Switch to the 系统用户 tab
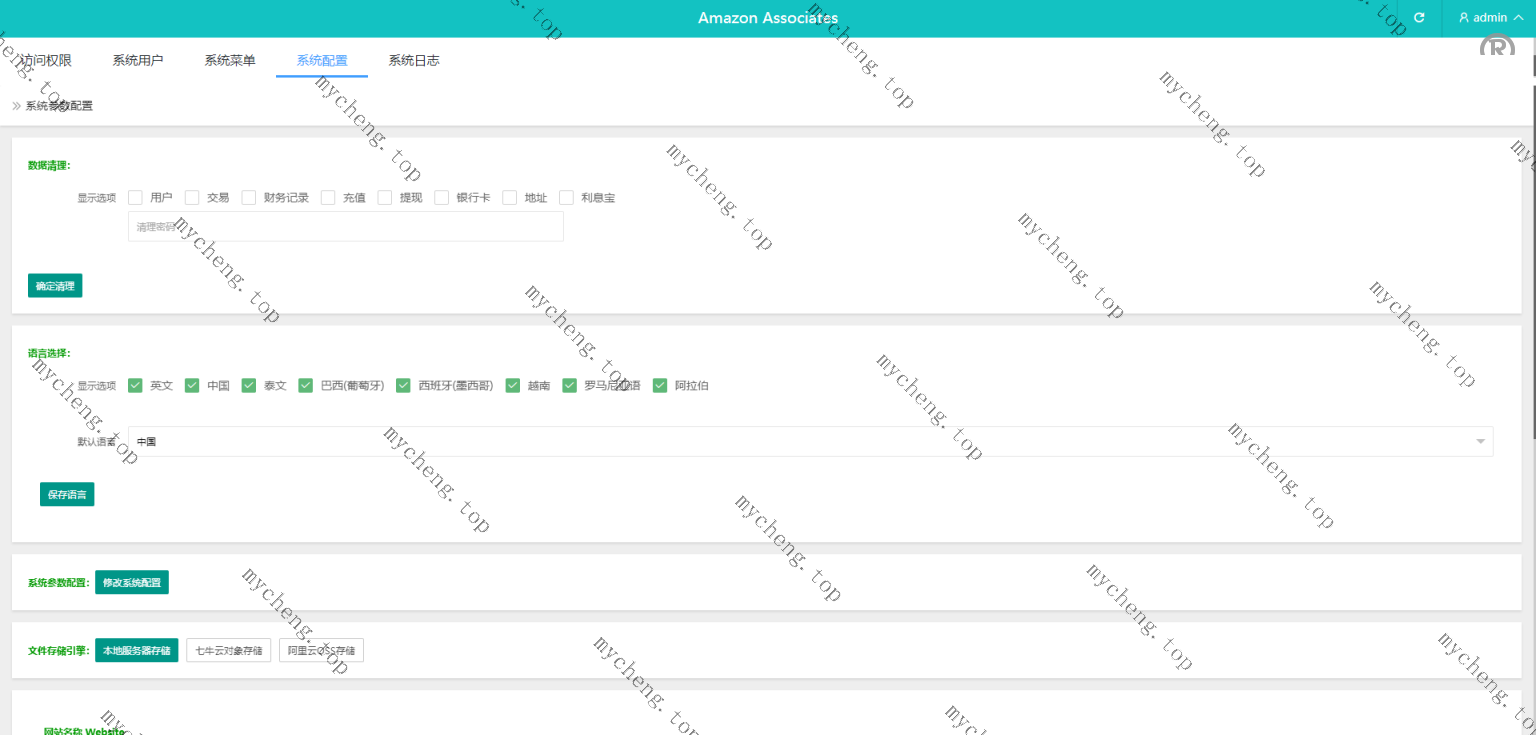 pyautogui.click(x=138, y=60)
